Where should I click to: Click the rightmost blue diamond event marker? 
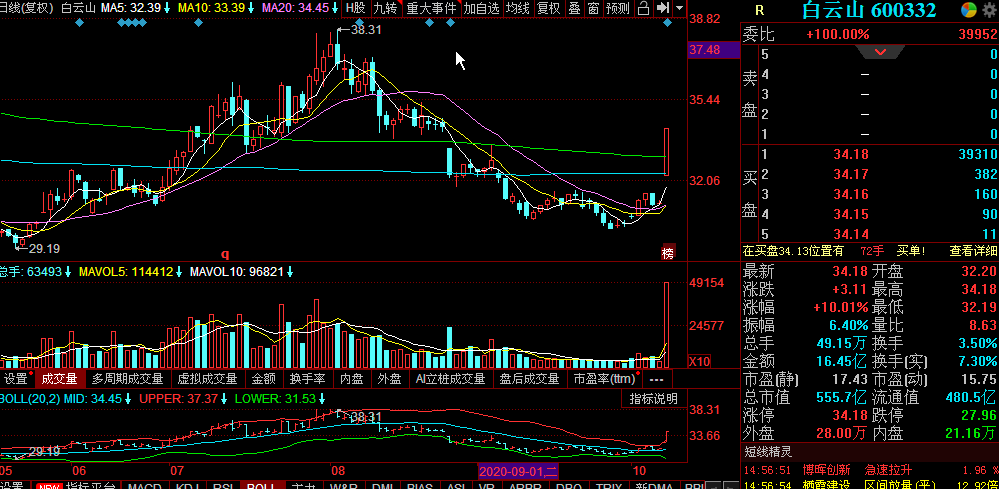tap(668, 23)
